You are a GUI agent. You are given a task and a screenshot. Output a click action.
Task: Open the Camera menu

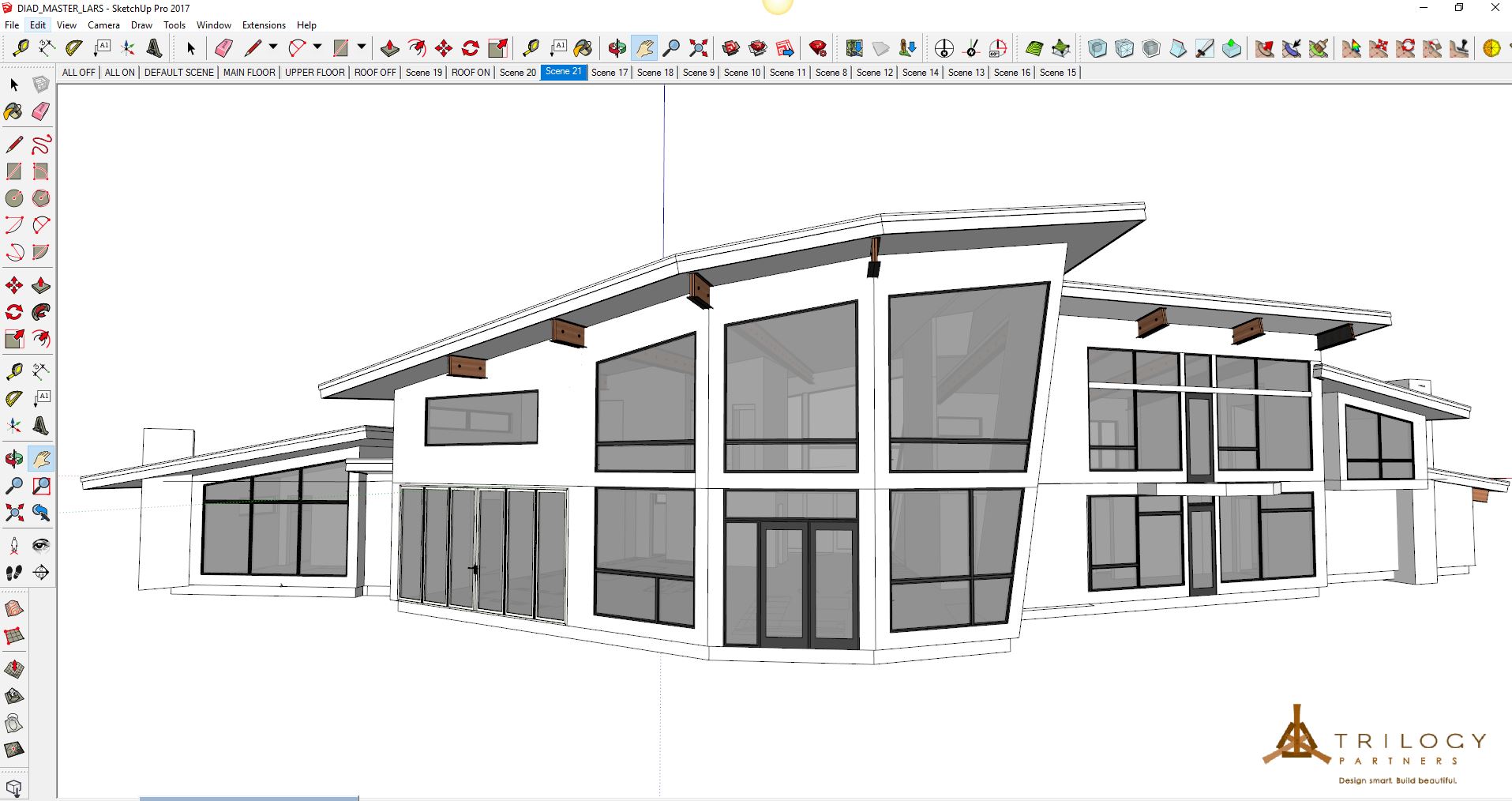[x=103, y=25]
